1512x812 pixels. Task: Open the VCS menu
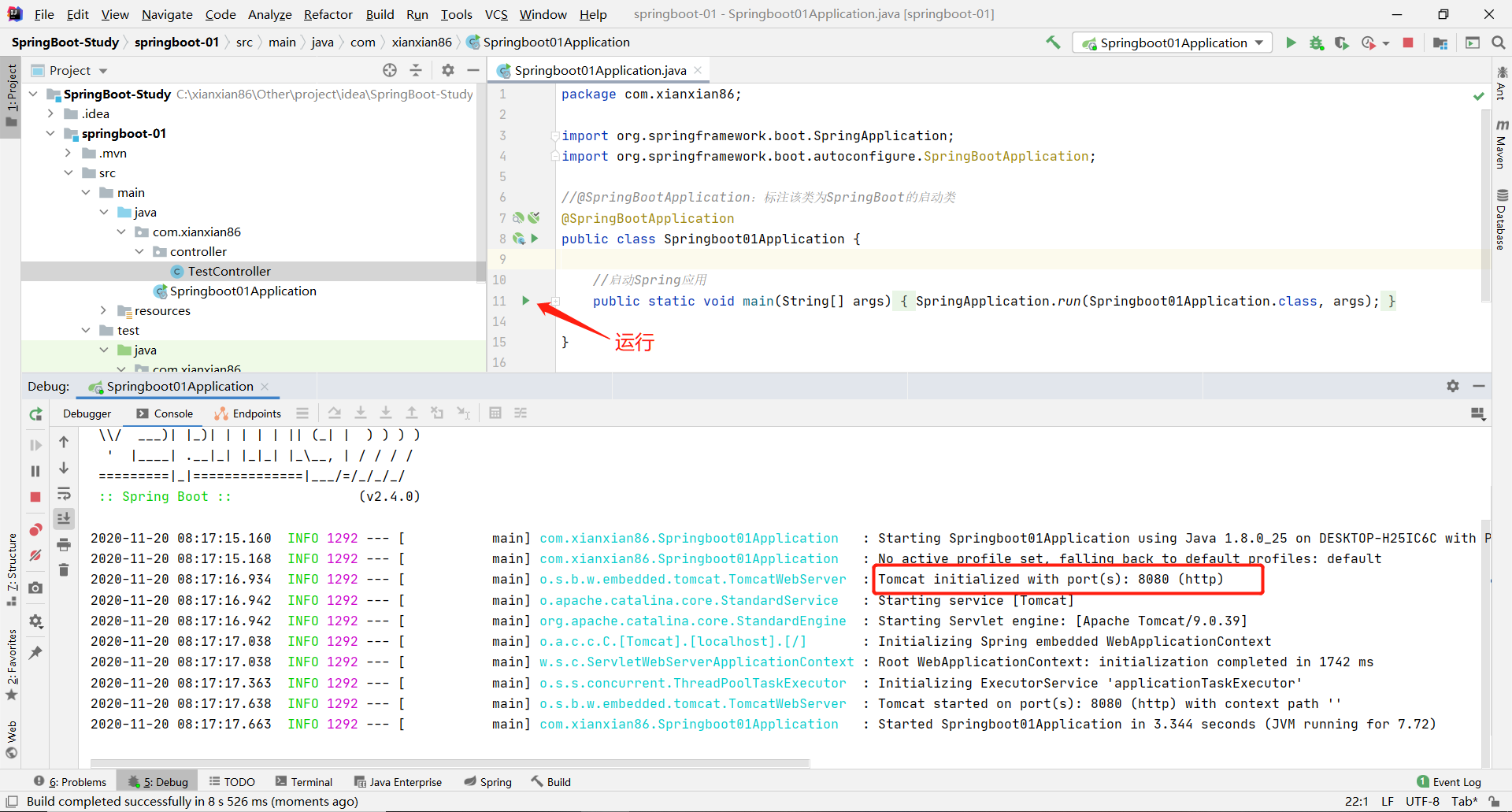point(496,14)
